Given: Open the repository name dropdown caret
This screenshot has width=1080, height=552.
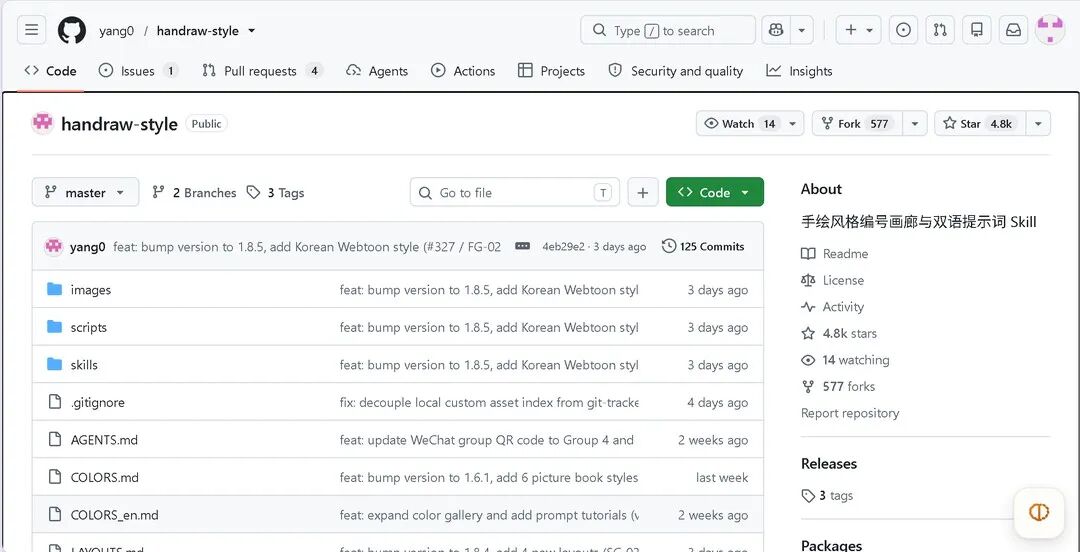Looking at the screenshot, I should point(251,30).
